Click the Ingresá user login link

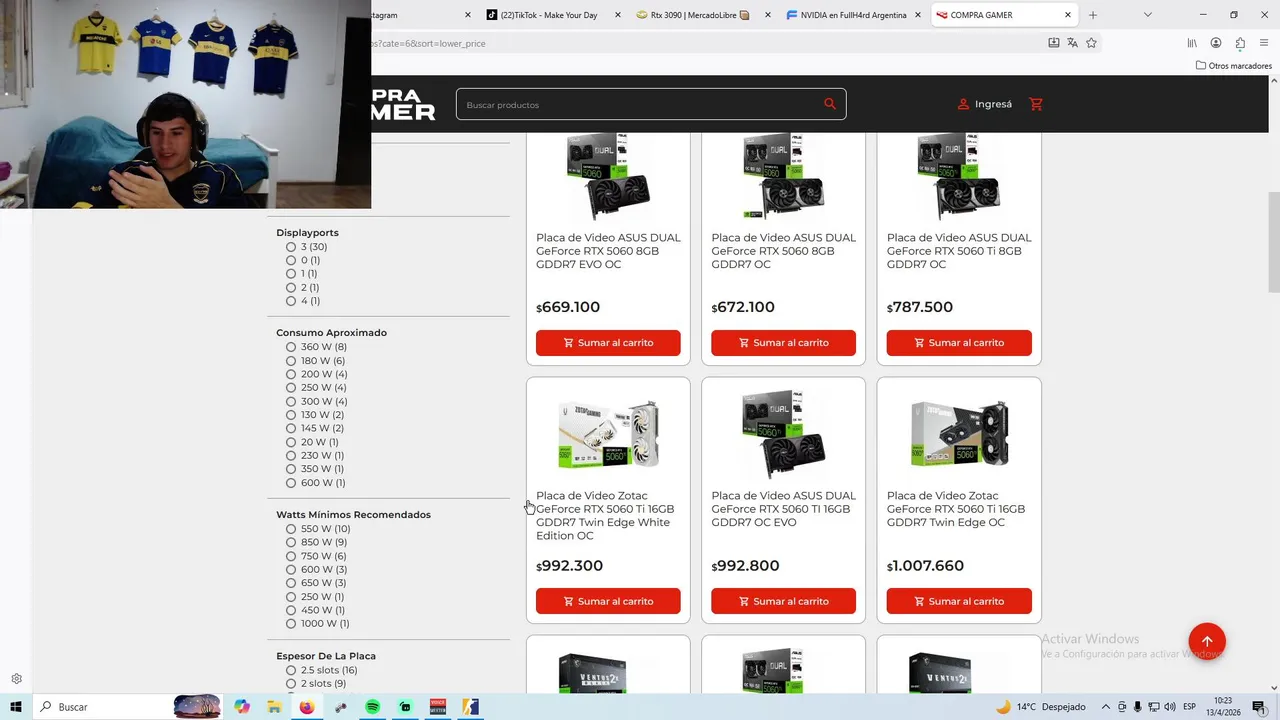(985, 104)
